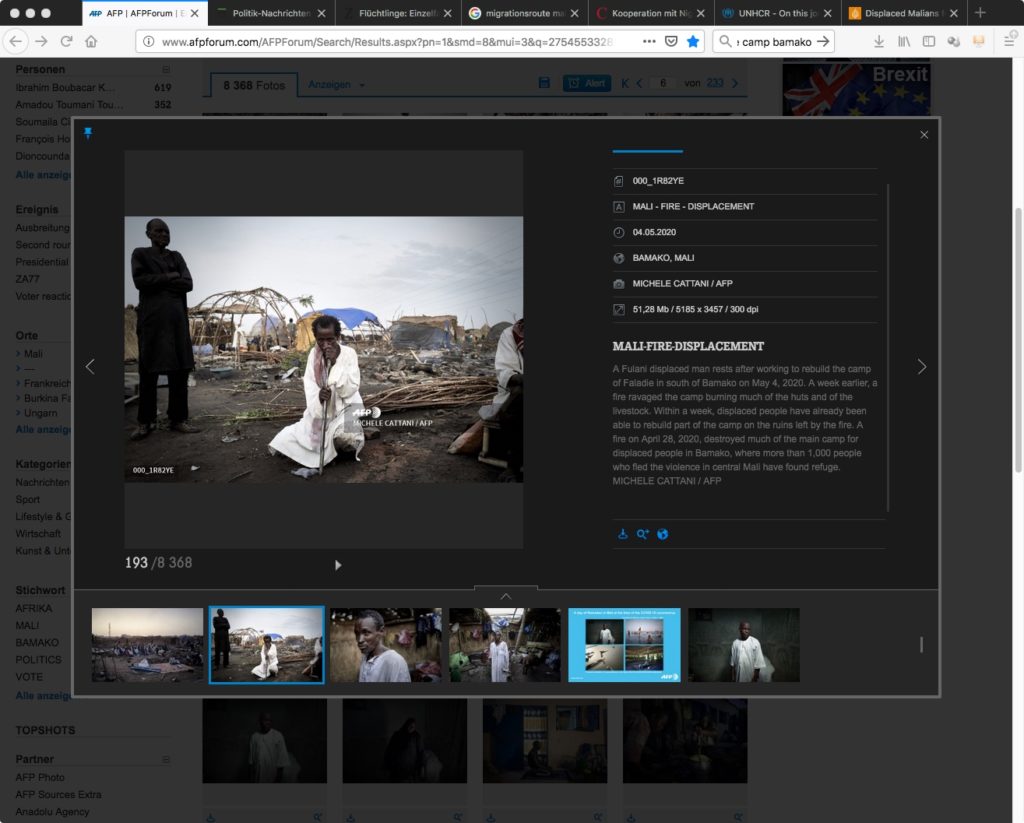
Task: Select the Ramadan infographic blue thumbnail
Action: [x=624, y=645]
